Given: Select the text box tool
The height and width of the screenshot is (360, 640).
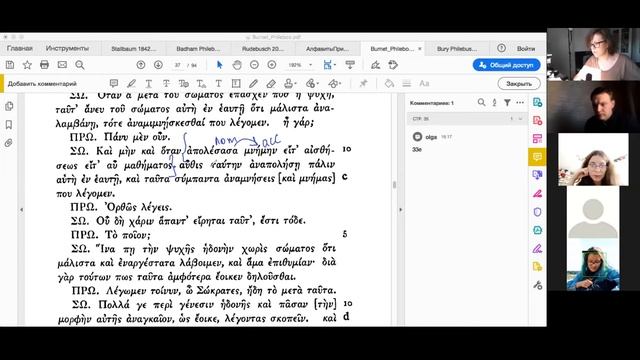Looking at the screenshot, I should (x=236, y=84).
